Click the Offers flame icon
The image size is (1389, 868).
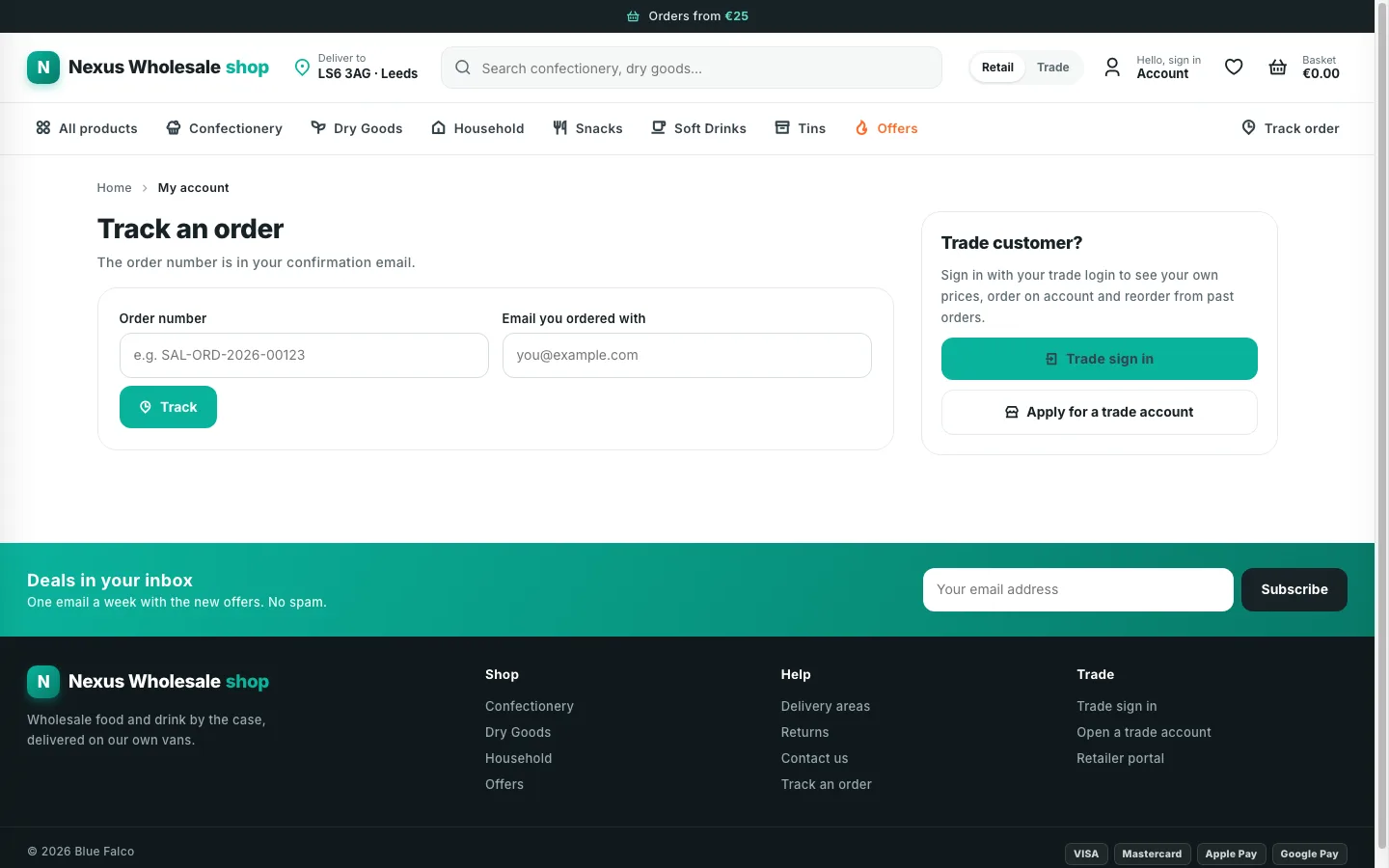(862, 127)
